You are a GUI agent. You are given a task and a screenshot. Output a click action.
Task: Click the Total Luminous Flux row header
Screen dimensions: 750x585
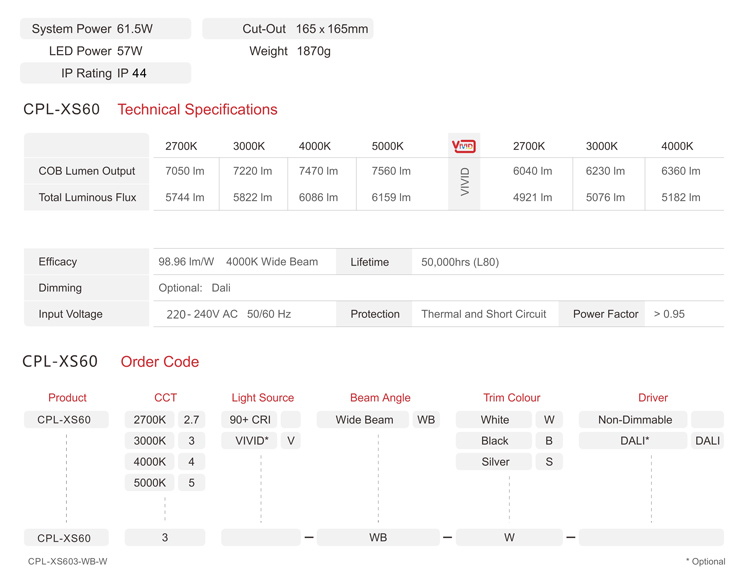(x=87, y=197)
